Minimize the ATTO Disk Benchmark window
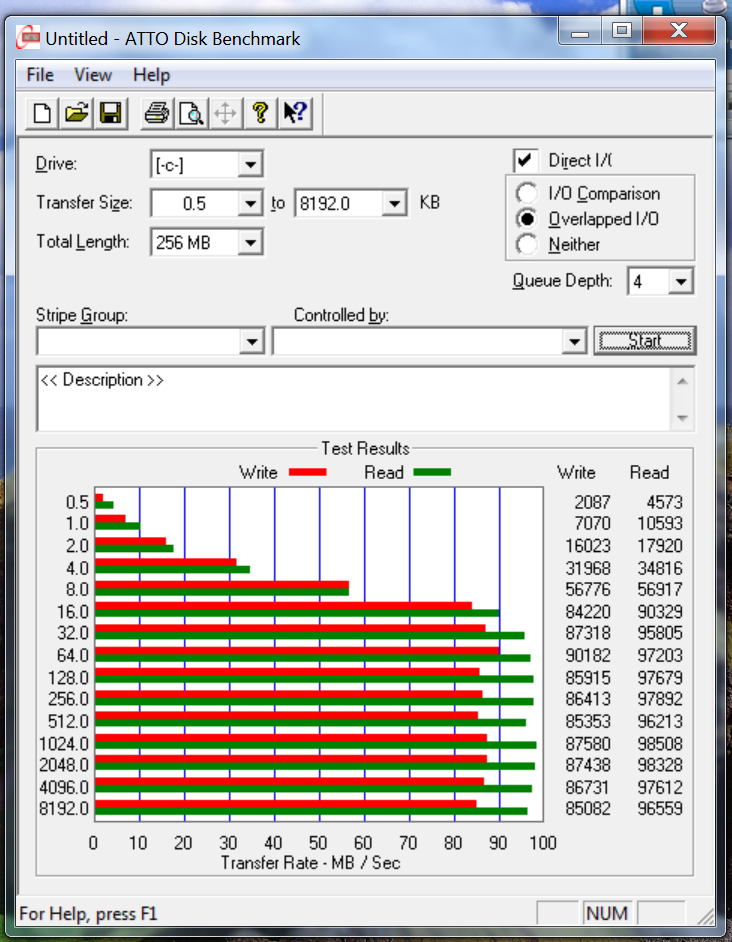Image resolution: width=732 pixels, height=942 pixels. coord(580,30)
